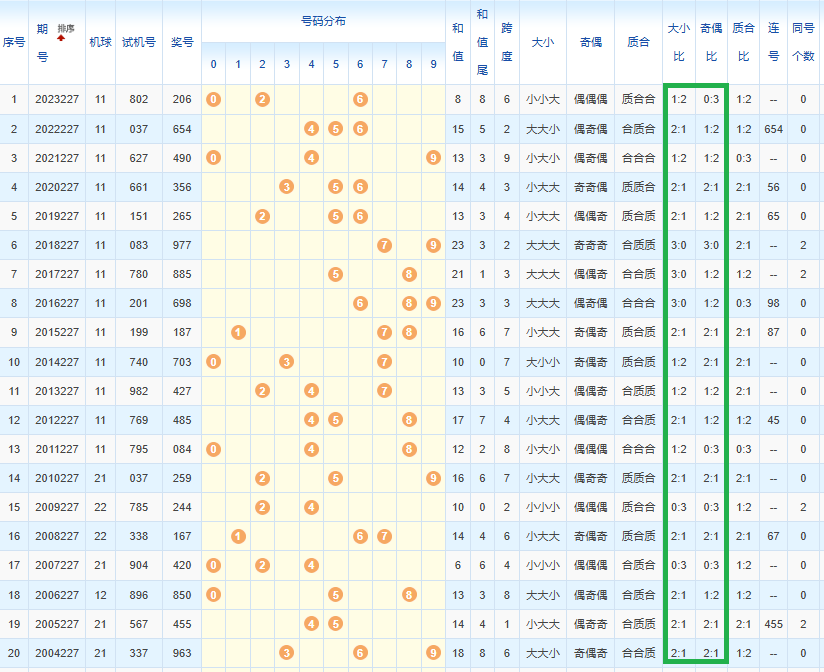Click period number 2019227 in the table
This screenshot has width=824, height=672.
(56, 216)
